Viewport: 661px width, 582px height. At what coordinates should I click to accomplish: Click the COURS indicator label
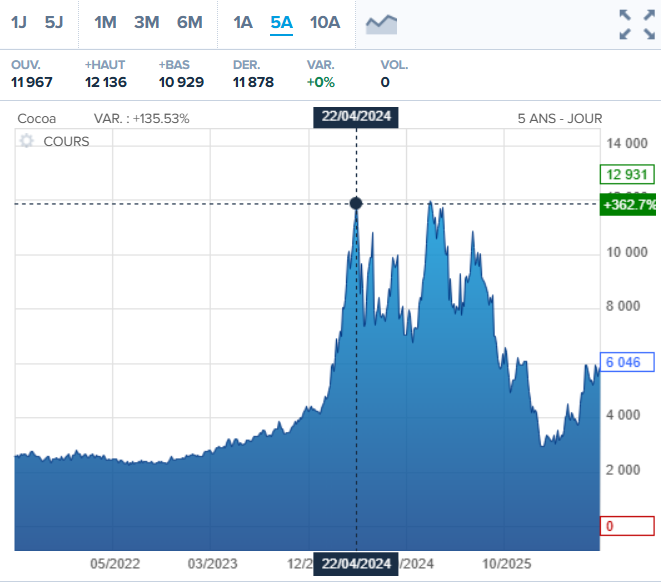click(x=66, y=141)
